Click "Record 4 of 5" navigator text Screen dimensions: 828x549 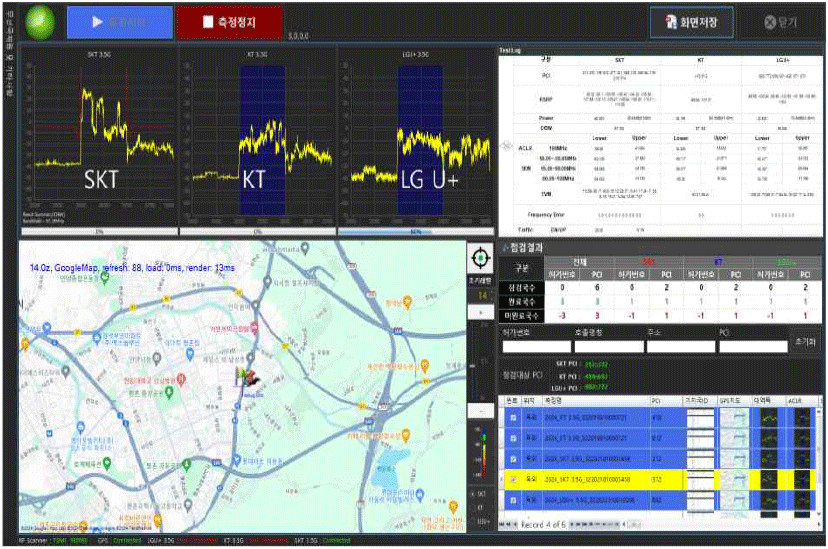pyautogui.click(x=543, y=525)
